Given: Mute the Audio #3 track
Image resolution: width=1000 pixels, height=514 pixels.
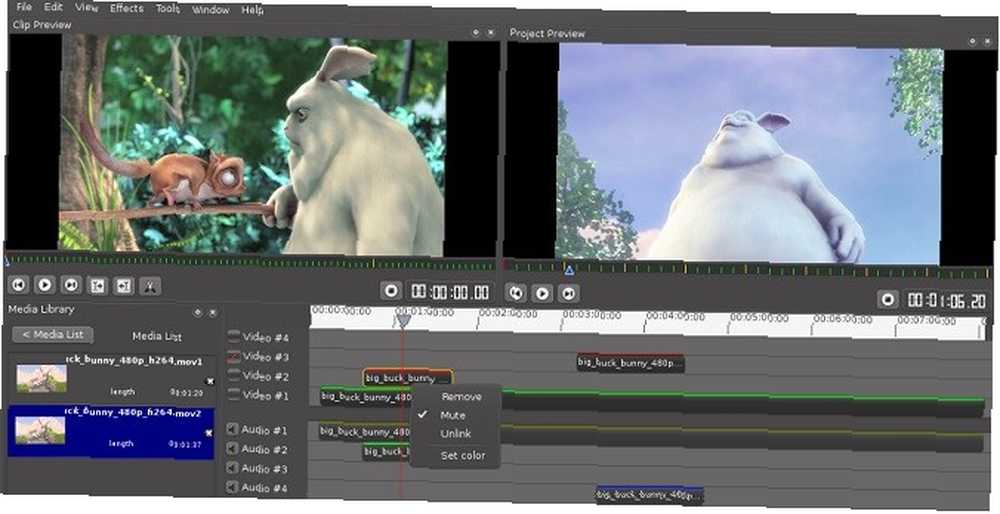Looking at the screenshot, I should pos(233,468).
